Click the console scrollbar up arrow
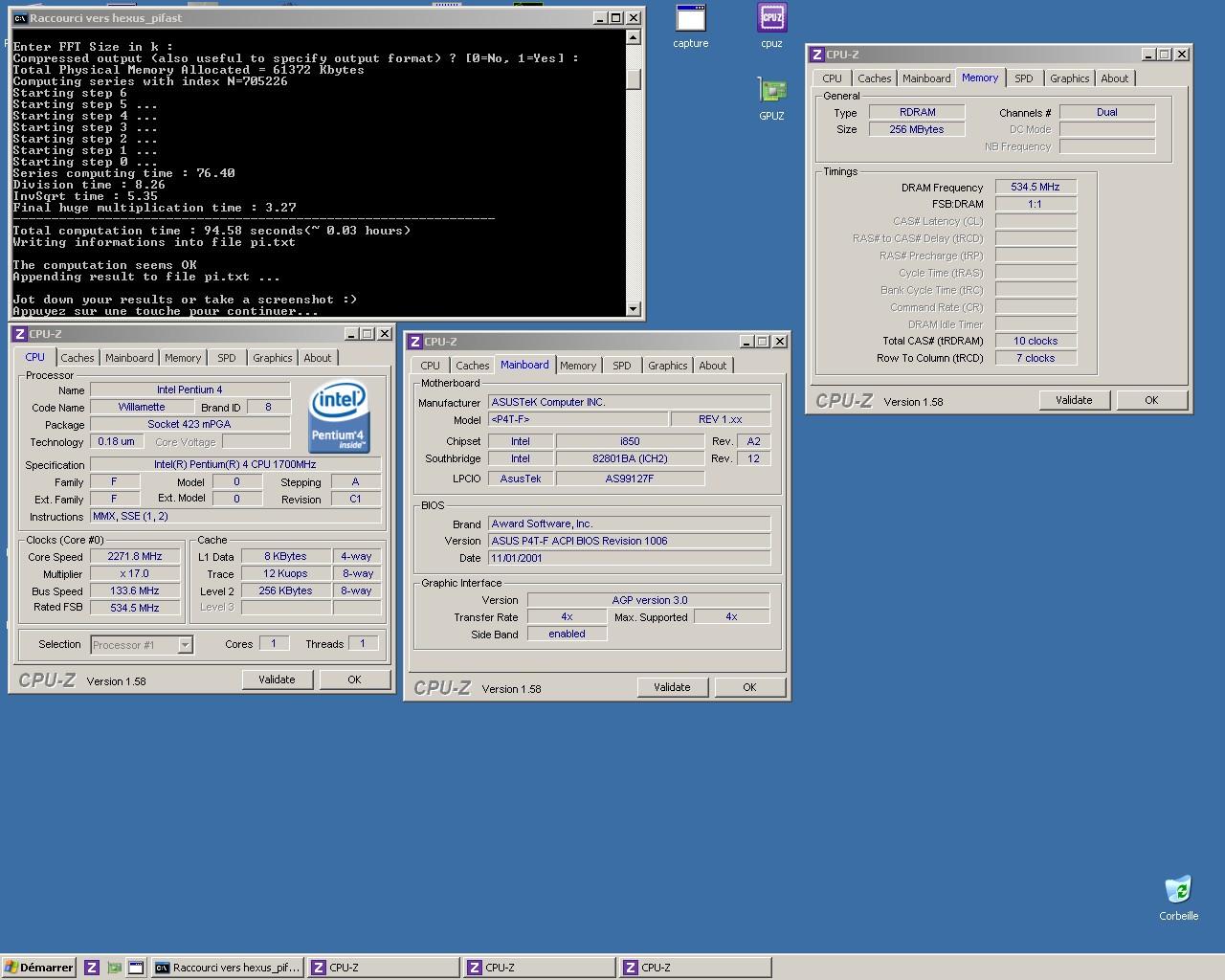 point(633,37)
